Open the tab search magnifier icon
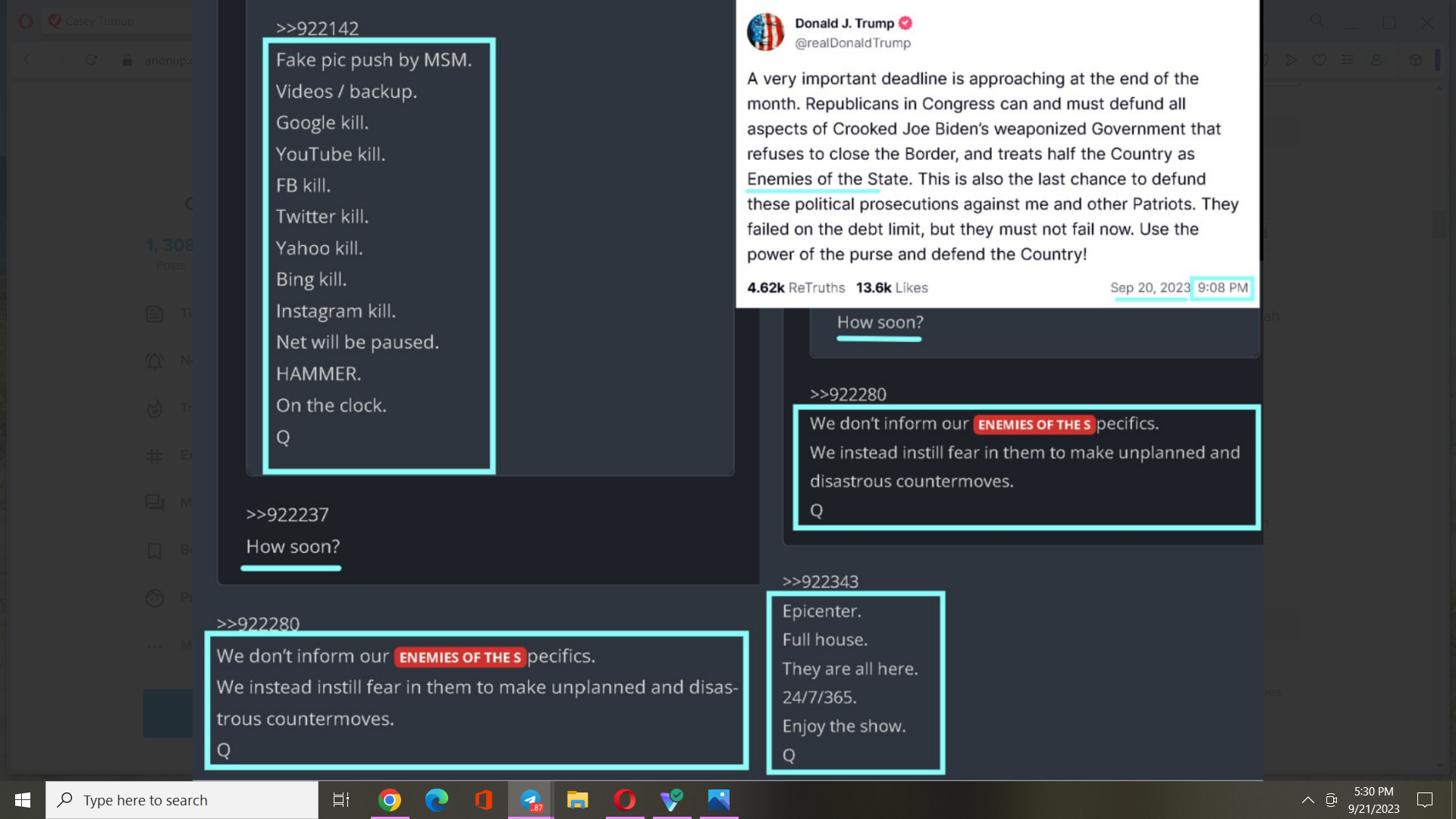This screenshot has width=1456, height=819. (x=1317, y=21)
